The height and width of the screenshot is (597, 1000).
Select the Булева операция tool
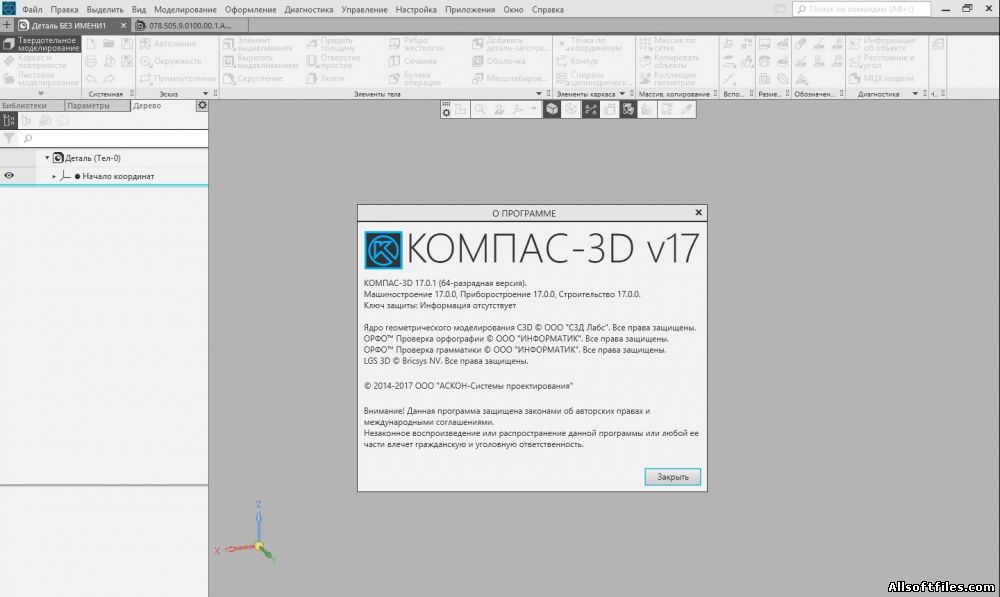pyautogui.click(x=415, y=78)
